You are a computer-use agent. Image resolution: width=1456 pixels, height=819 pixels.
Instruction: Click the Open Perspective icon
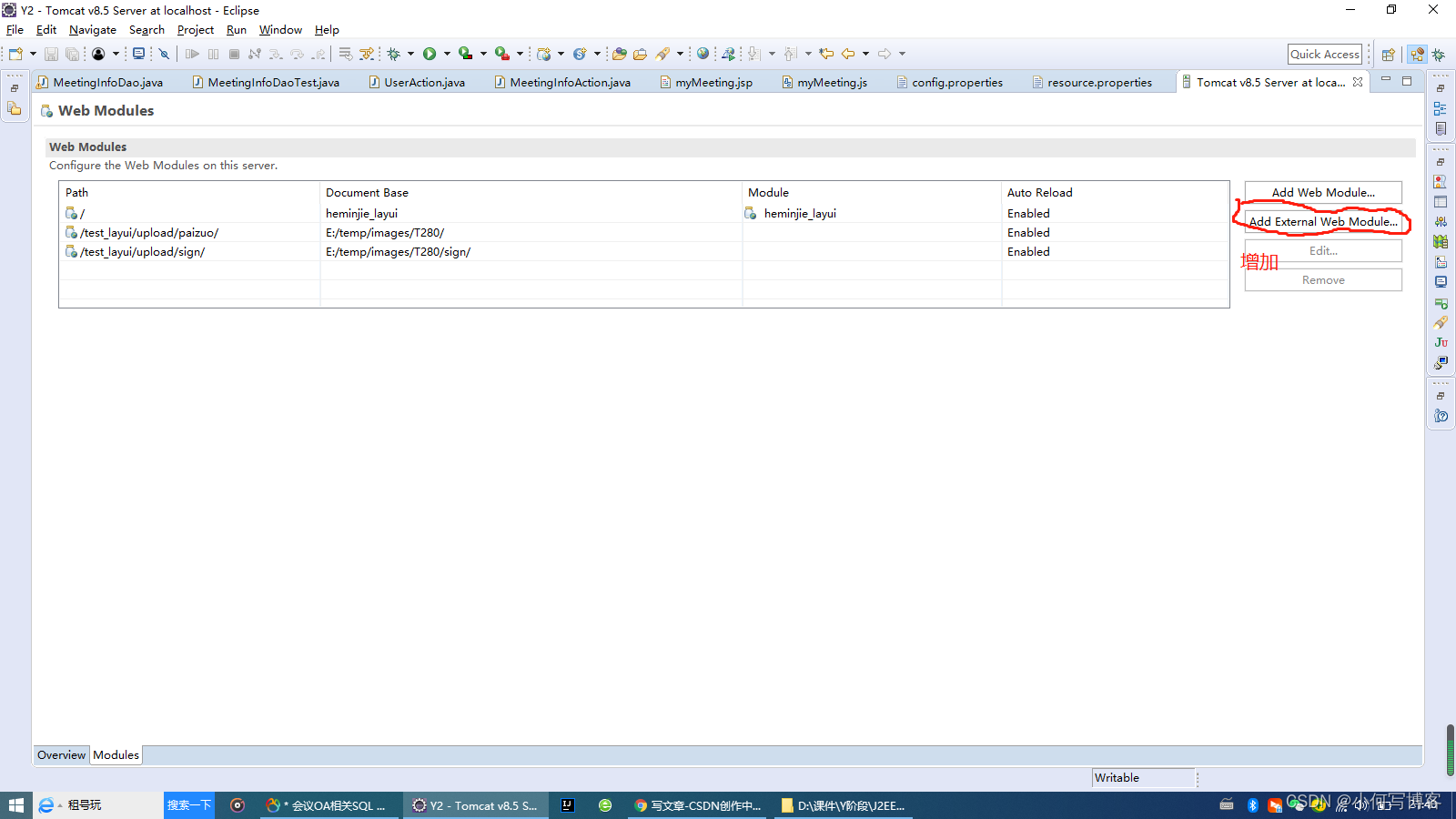[1389, 55]
